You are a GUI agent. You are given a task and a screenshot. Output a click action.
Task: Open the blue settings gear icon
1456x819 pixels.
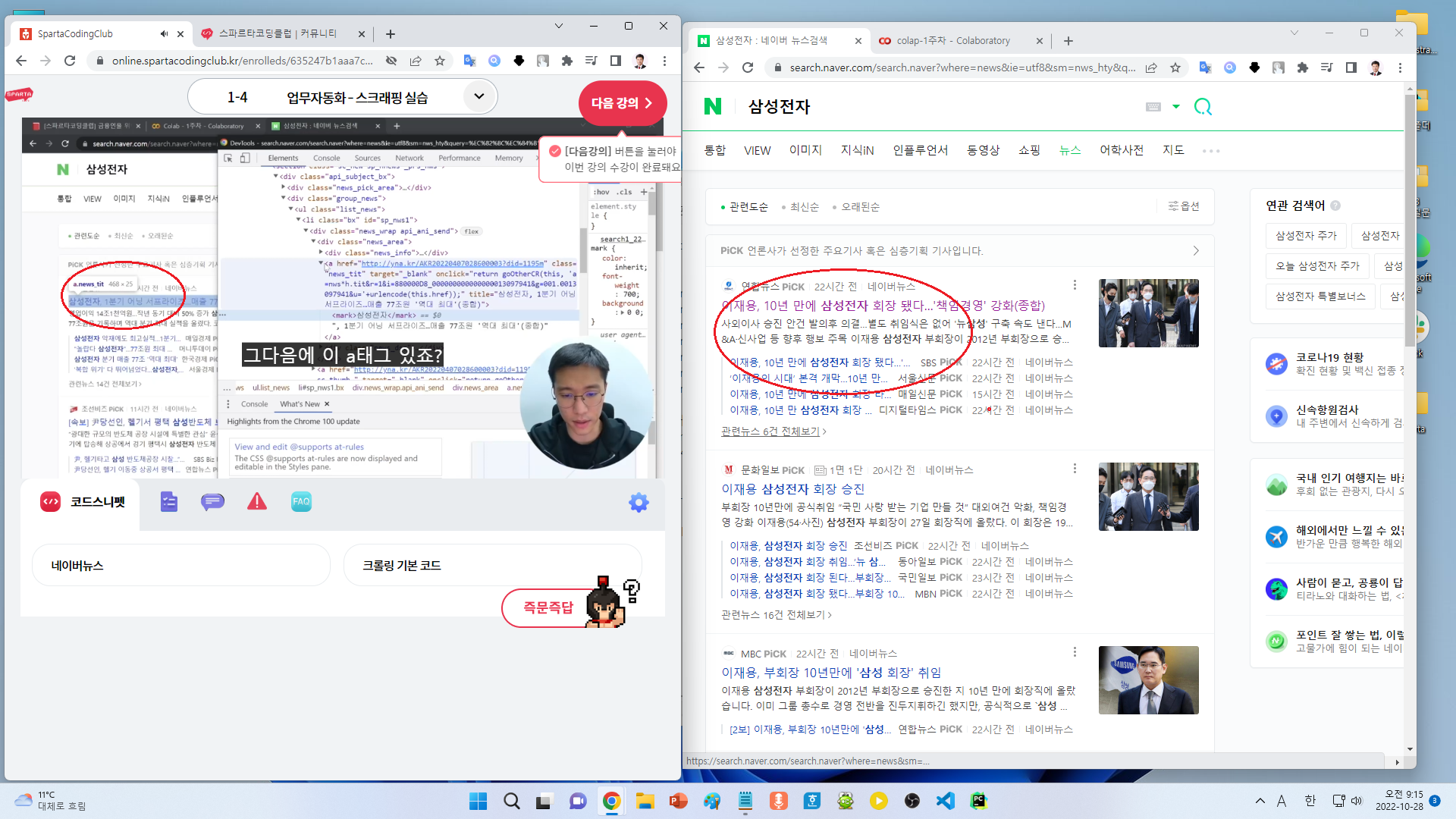pos(639,502)
